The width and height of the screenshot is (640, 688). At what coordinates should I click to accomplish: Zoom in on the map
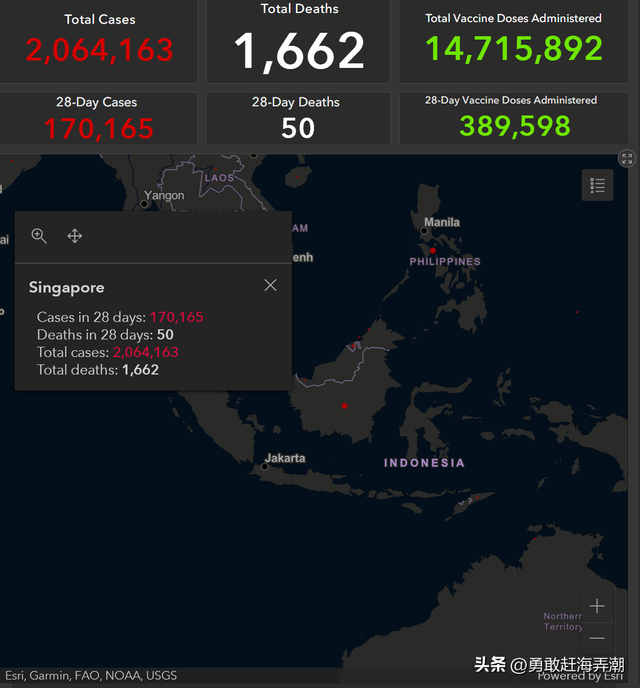click(x=597, y=606)
